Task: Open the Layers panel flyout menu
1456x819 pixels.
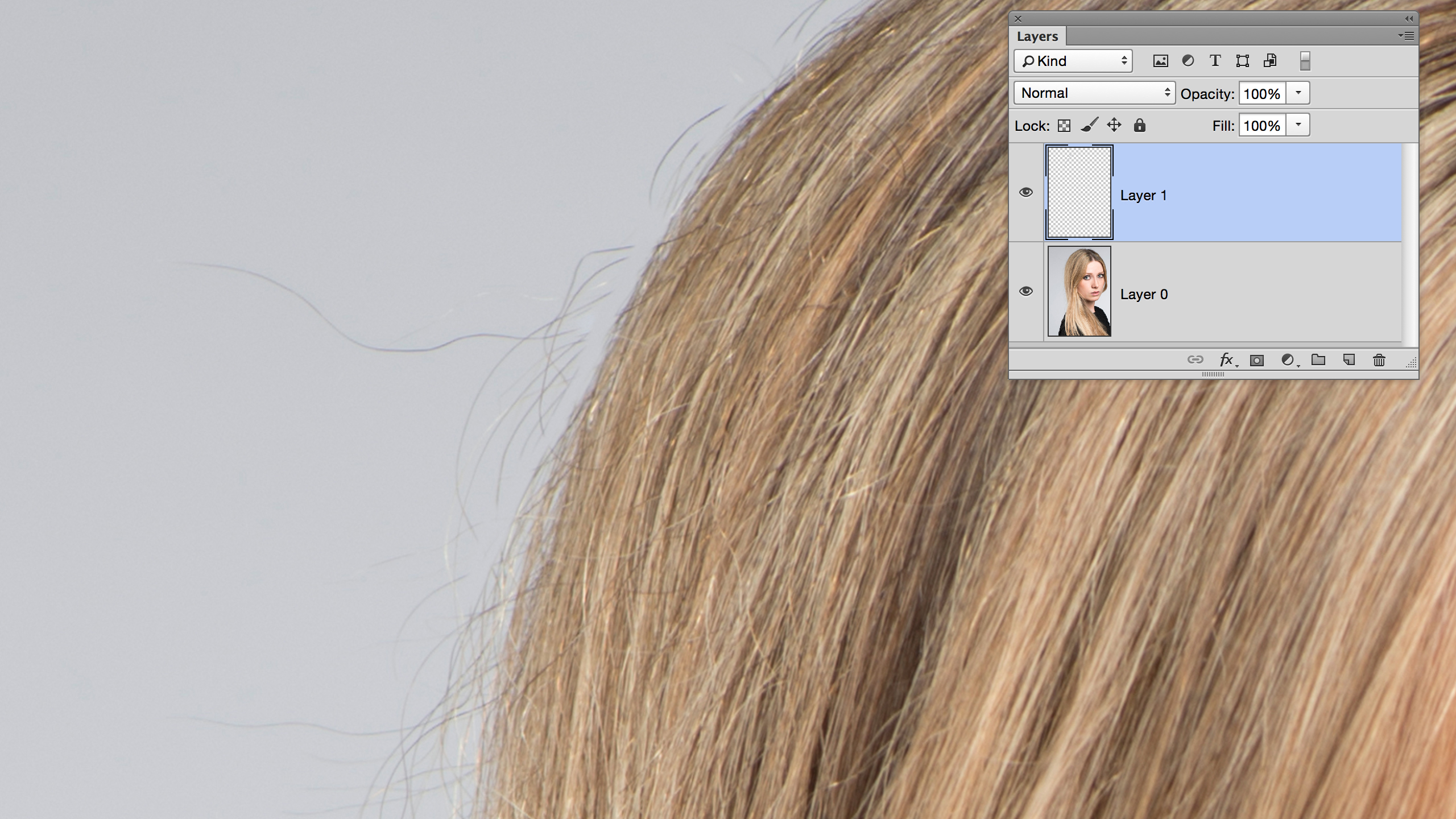Action: [1407, 36]
